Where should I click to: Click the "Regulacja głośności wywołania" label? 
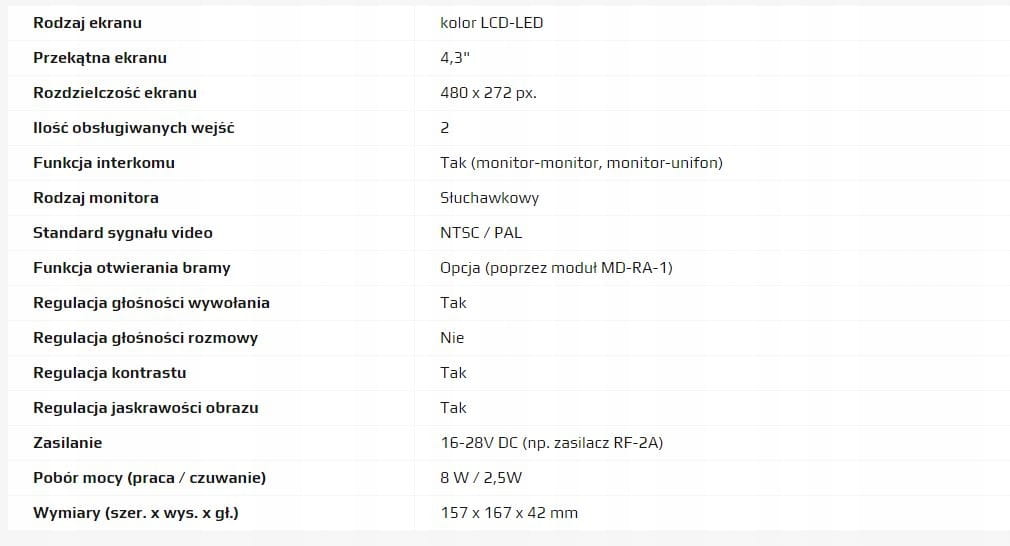[x=151, y=303]
